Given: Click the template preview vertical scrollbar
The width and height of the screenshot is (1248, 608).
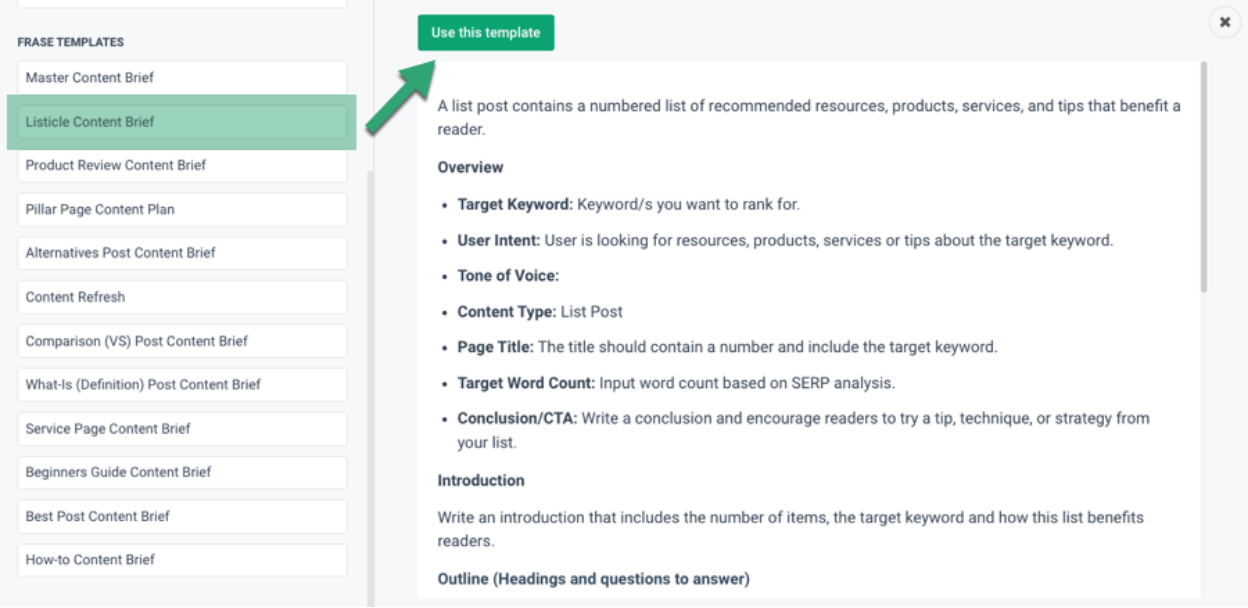Looking at the screenshot, I should point(1204,178).
